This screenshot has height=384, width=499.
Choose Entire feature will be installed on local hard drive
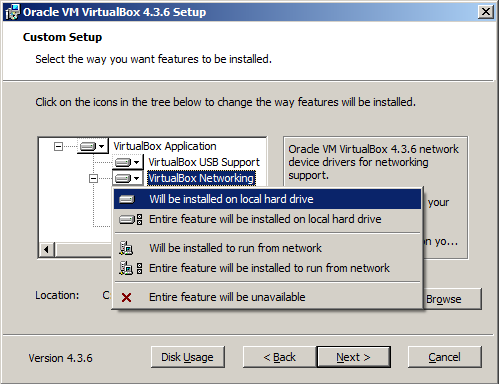pyautogui.click(x=267, y=219)
